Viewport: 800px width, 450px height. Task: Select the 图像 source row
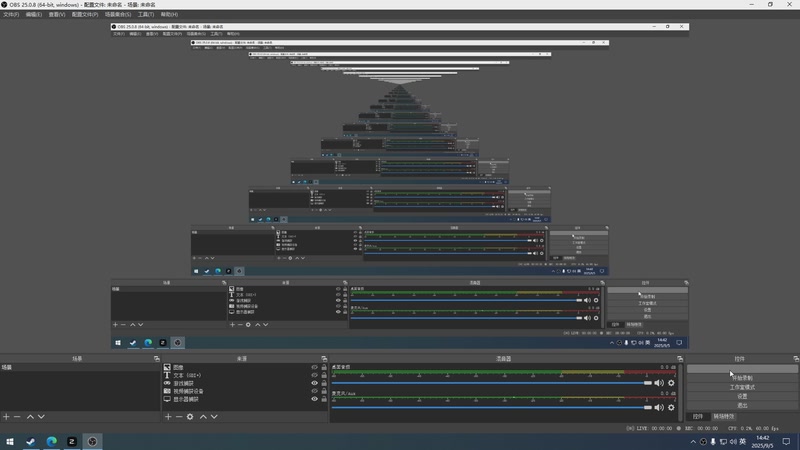(245, 367)
